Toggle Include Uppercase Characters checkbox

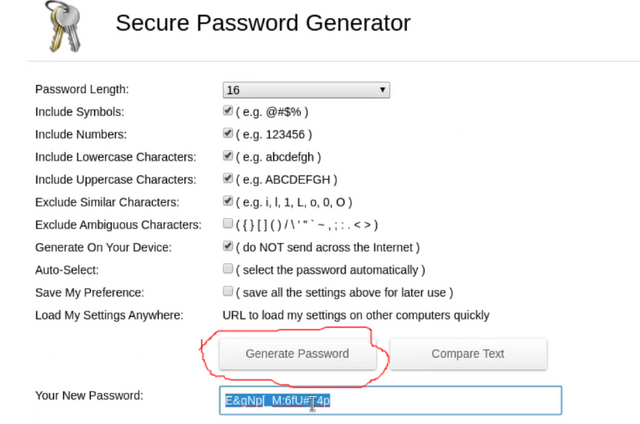pyautogui.click(x=228, y=178)
